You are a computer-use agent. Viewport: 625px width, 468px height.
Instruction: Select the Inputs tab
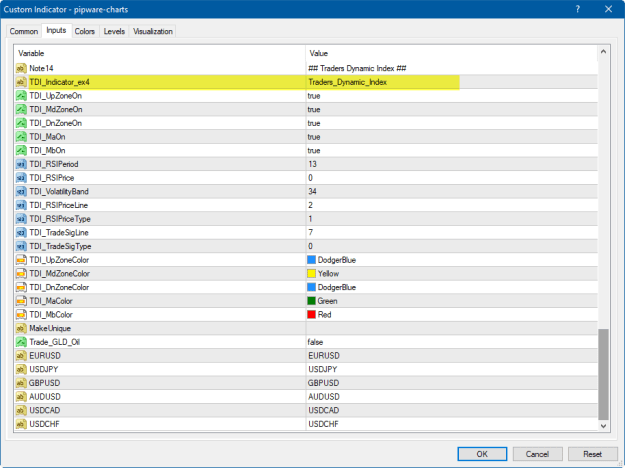56,30
